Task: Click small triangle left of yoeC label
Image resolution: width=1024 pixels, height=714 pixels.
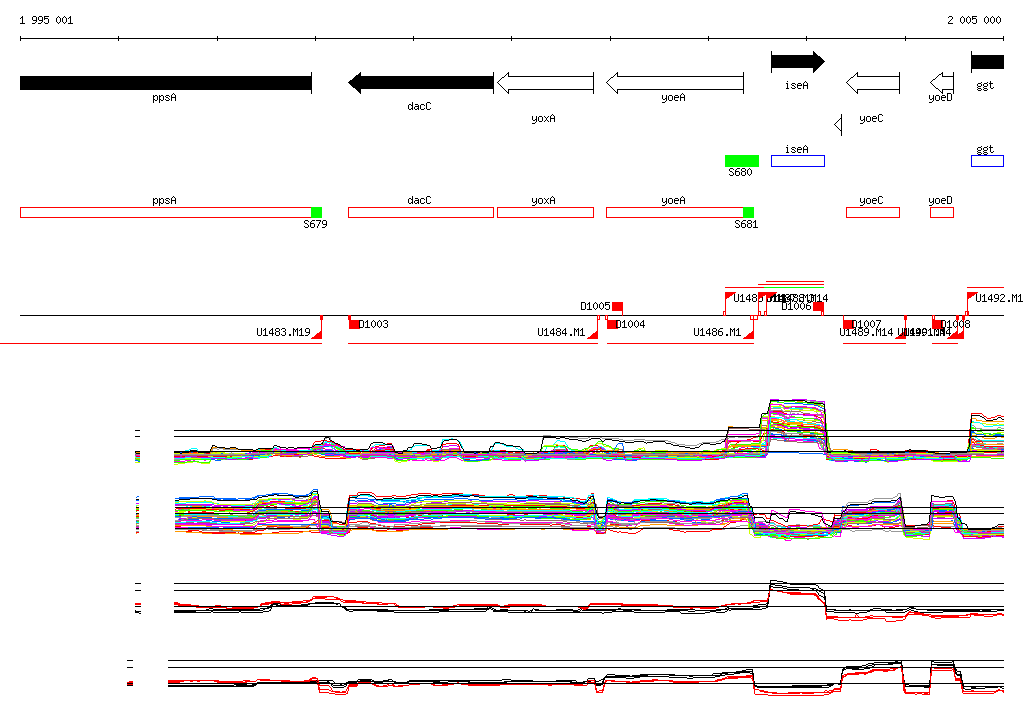Action: tap(839, 124)
